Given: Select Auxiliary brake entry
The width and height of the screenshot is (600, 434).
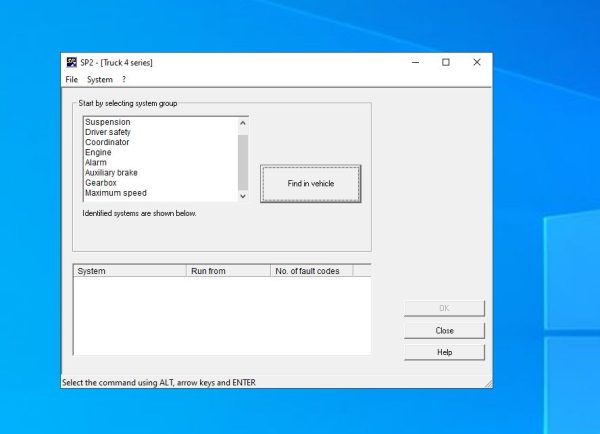Looking at the screenshot, I should coord(160,173).
